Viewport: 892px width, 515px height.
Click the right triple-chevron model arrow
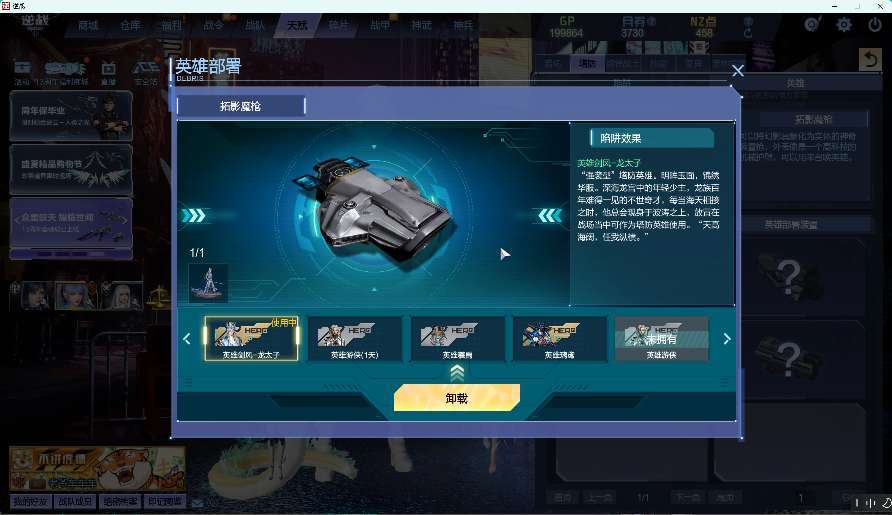coord(550,216)
